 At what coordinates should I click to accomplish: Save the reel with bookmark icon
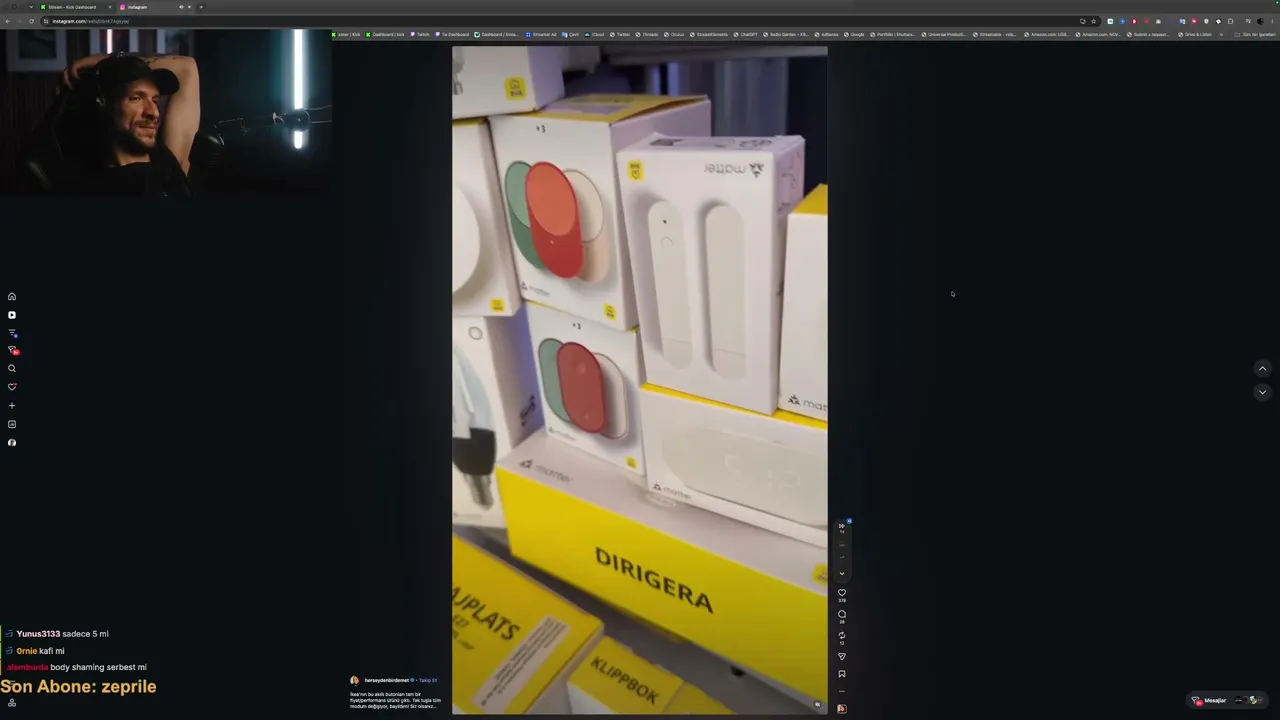point(842,674)
